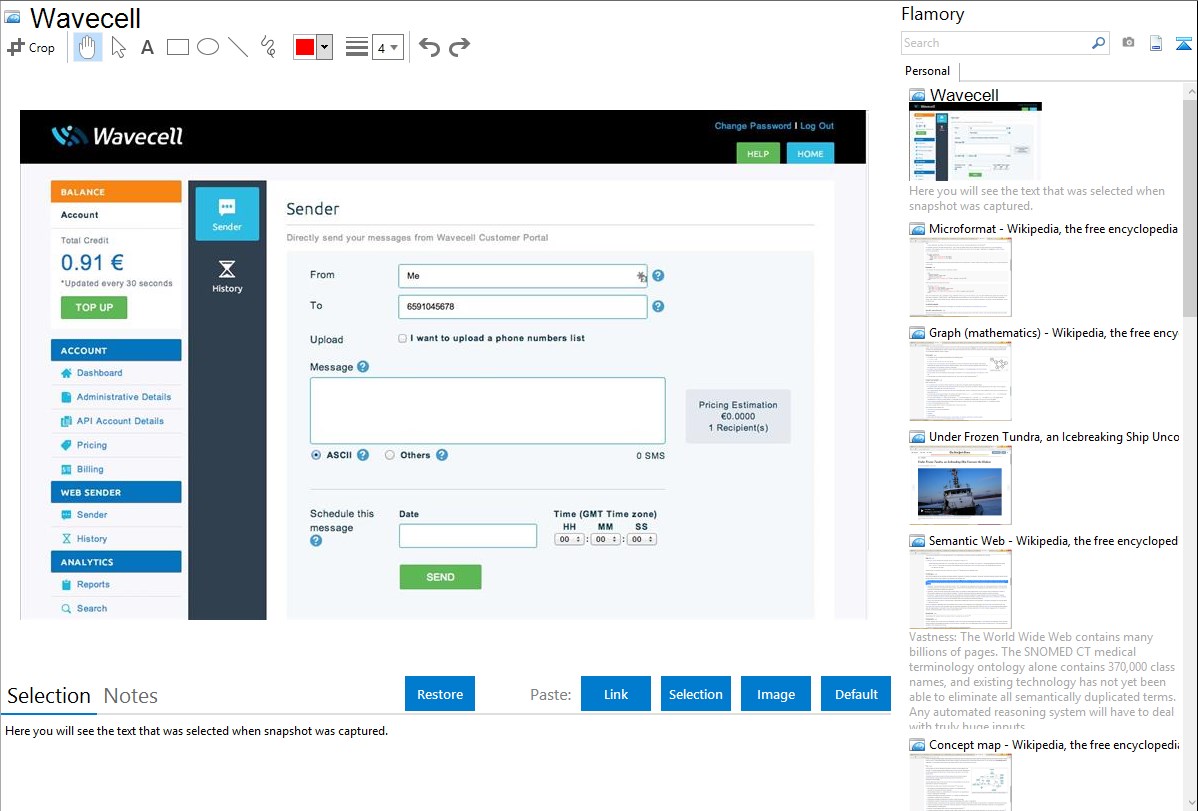Click the Paste Link button
This screenshot has width=1198, height=811.
pos(616,694)
